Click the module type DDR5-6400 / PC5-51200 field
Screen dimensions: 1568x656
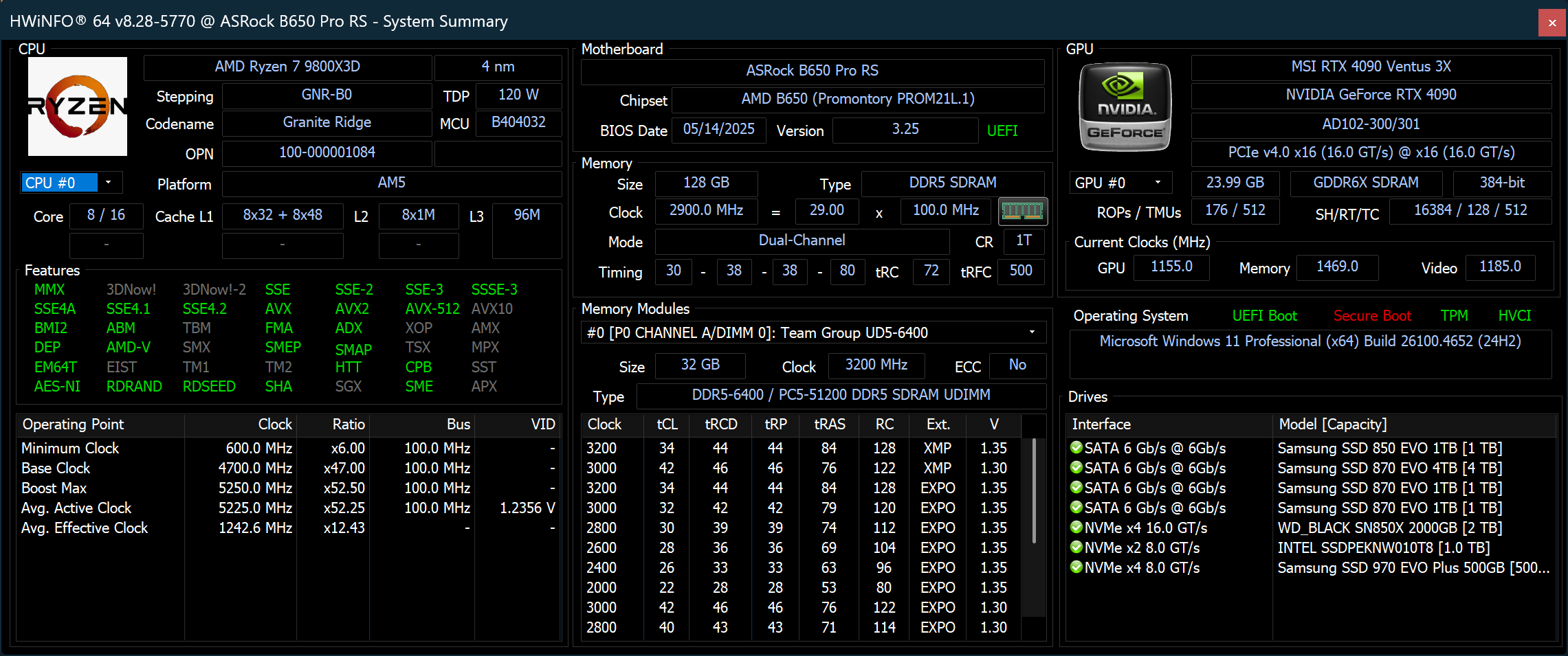point(841,395)
